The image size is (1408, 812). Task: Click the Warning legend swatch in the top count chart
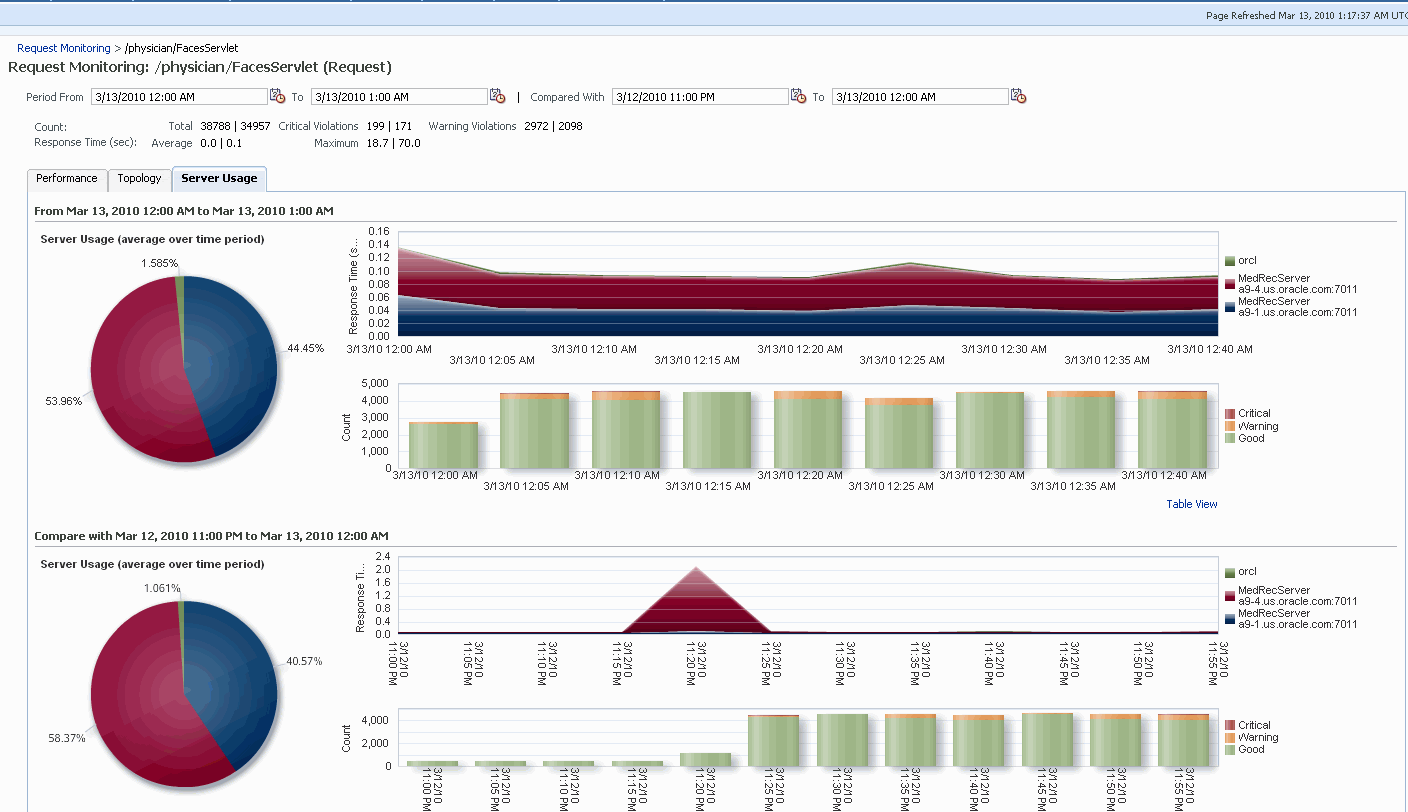point(1230,426)
